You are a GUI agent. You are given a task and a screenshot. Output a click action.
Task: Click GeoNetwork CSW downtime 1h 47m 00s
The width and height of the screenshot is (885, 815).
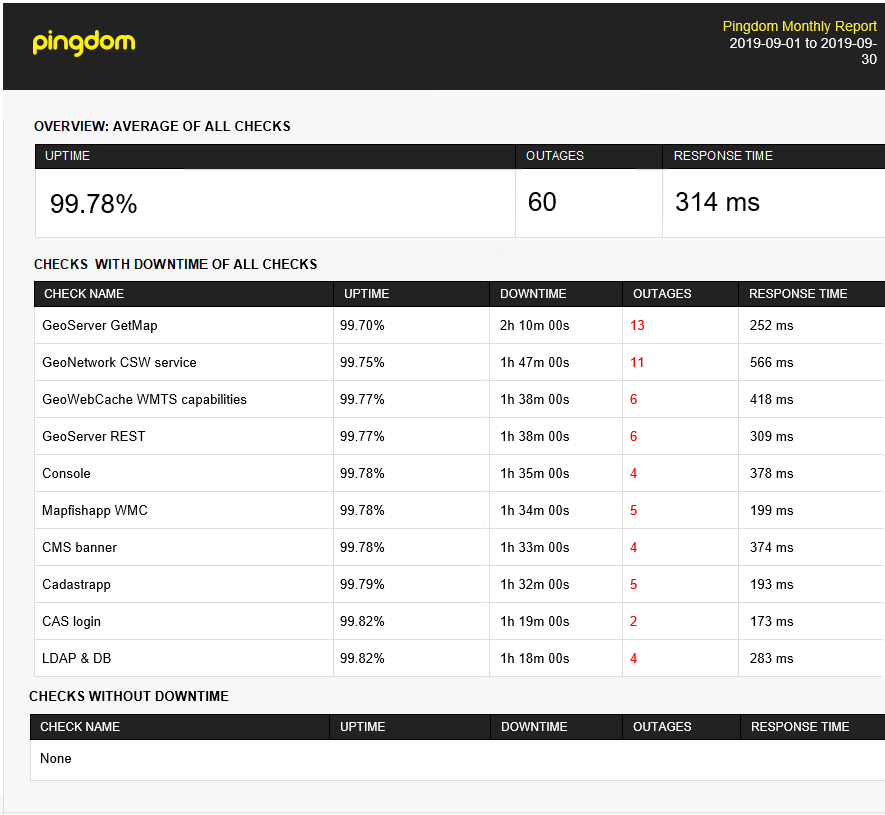[534, 362]
